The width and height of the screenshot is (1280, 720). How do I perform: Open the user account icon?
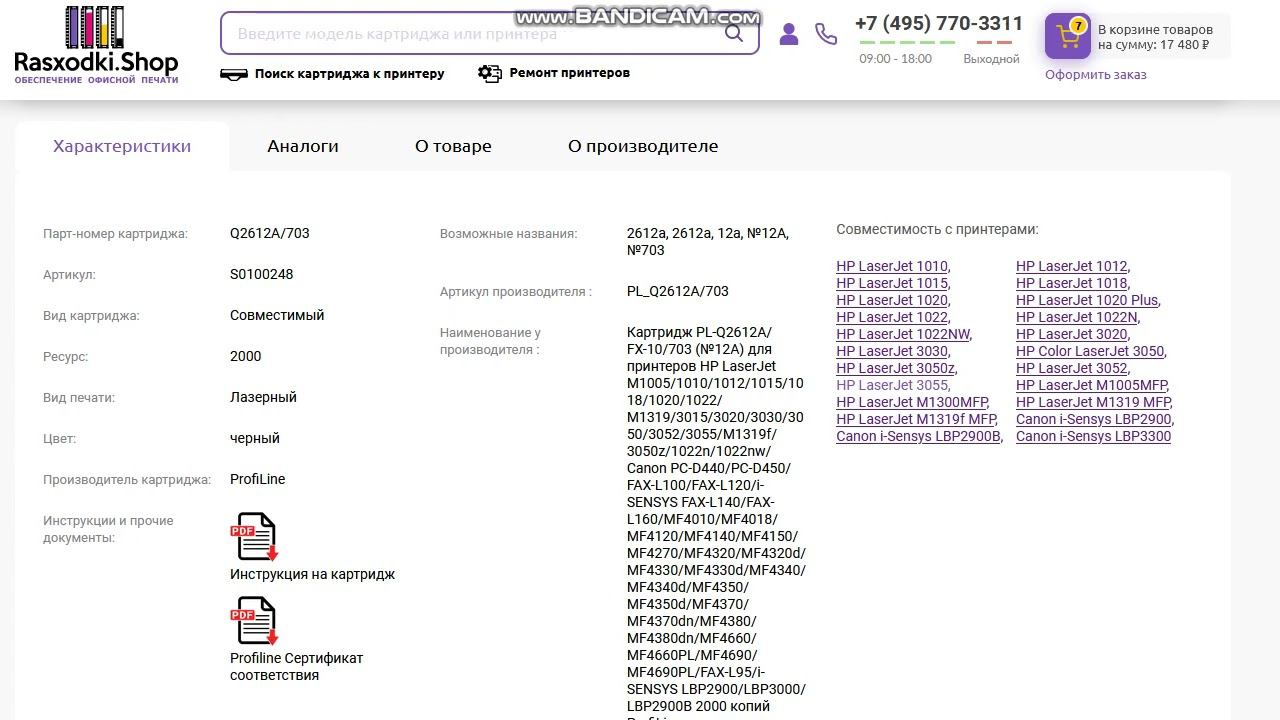click(x=789, y=34)
